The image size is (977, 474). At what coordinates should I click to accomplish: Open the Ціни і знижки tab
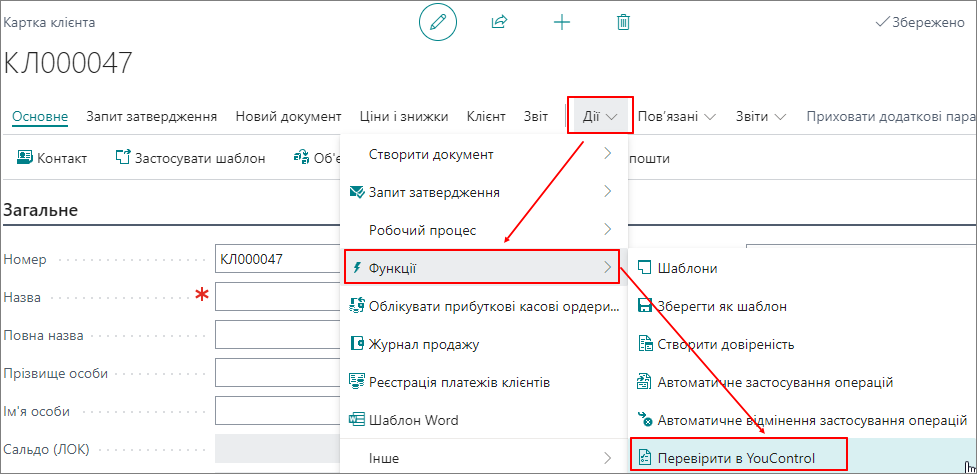point(404,116)
